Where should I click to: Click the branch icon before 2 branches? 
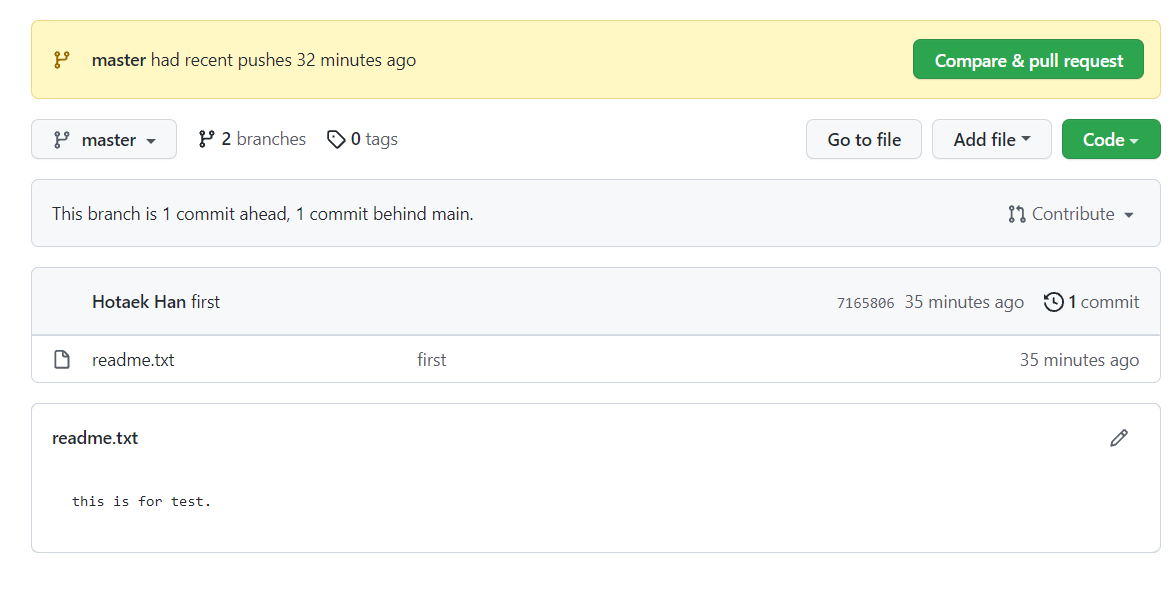click(x=207, y=139)
